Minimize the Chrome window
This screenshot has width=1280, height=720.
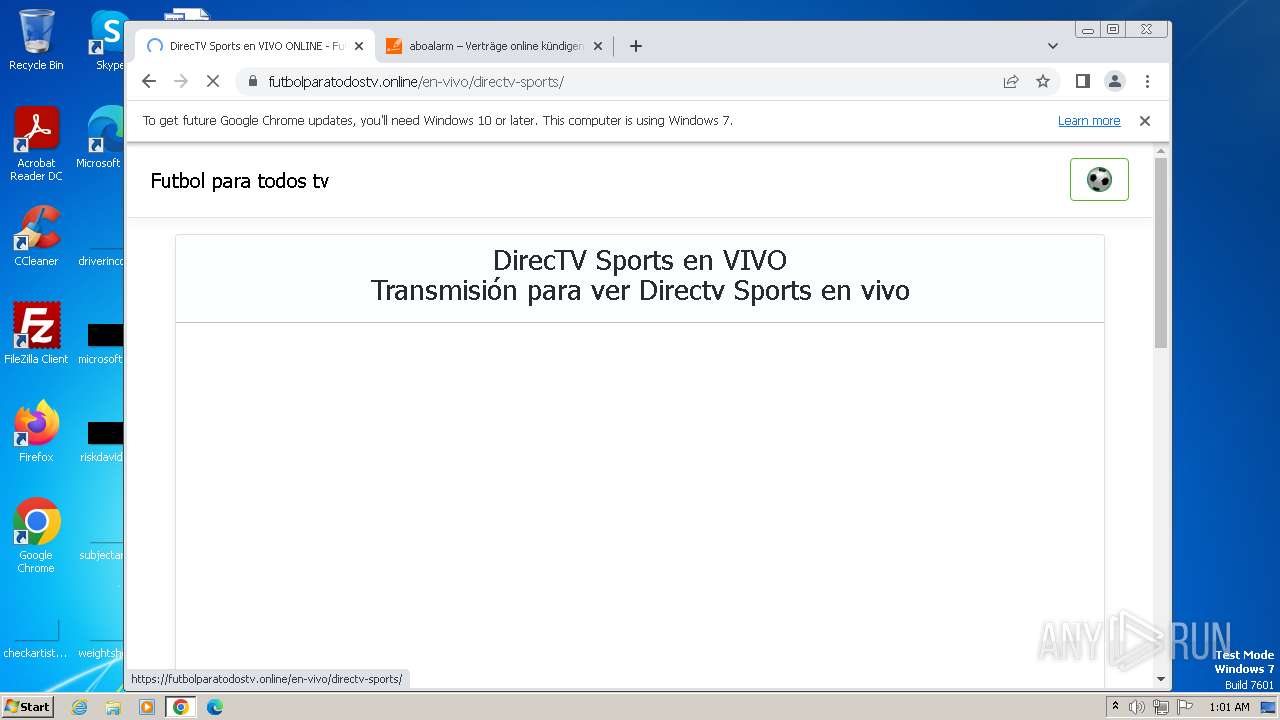pos(1088,30)
